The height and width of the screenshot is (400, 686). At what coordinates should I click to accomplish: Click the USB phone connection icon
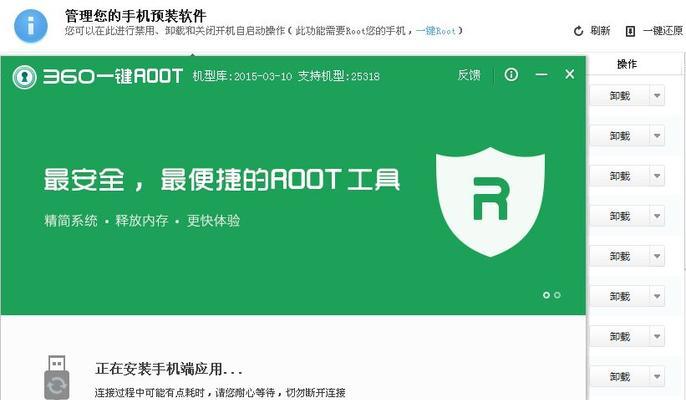pos(57,377)
